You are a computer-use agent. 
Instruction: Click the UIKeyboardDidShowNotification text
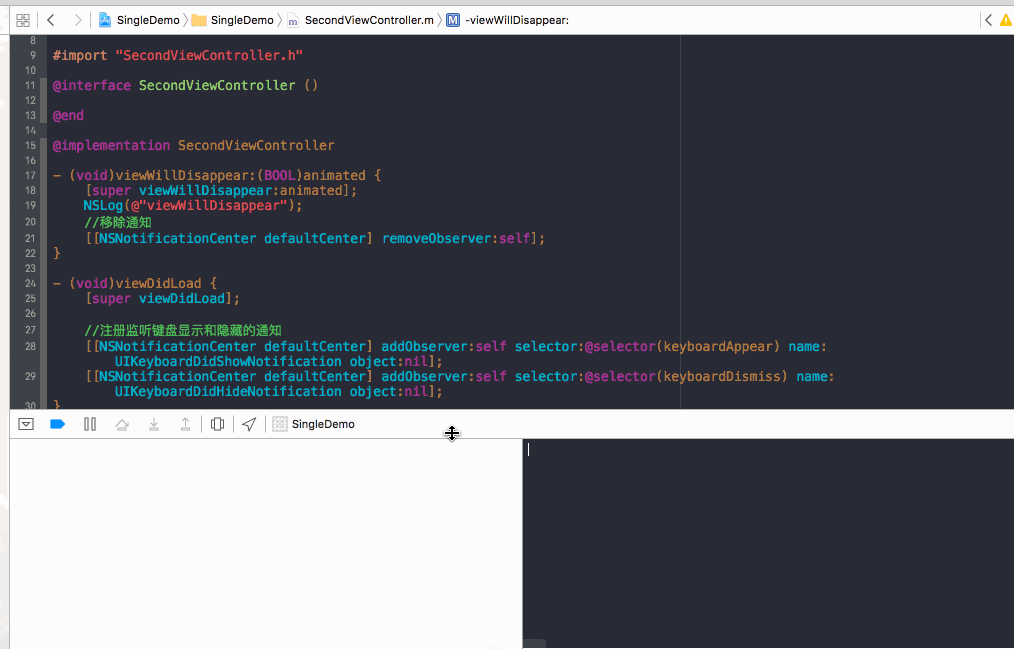tap(228, 361)
